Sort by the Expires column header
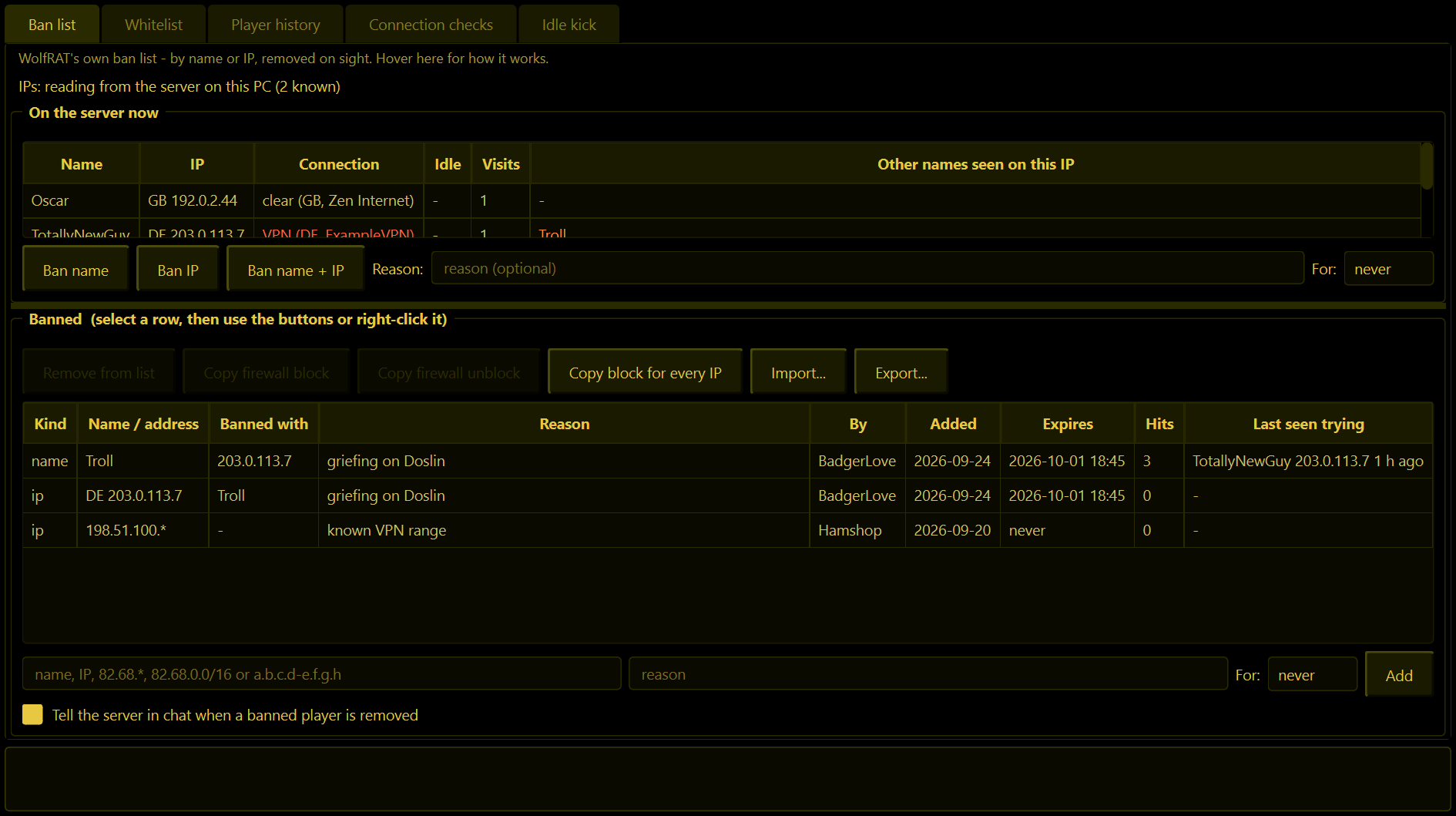 coord(1067,424)
